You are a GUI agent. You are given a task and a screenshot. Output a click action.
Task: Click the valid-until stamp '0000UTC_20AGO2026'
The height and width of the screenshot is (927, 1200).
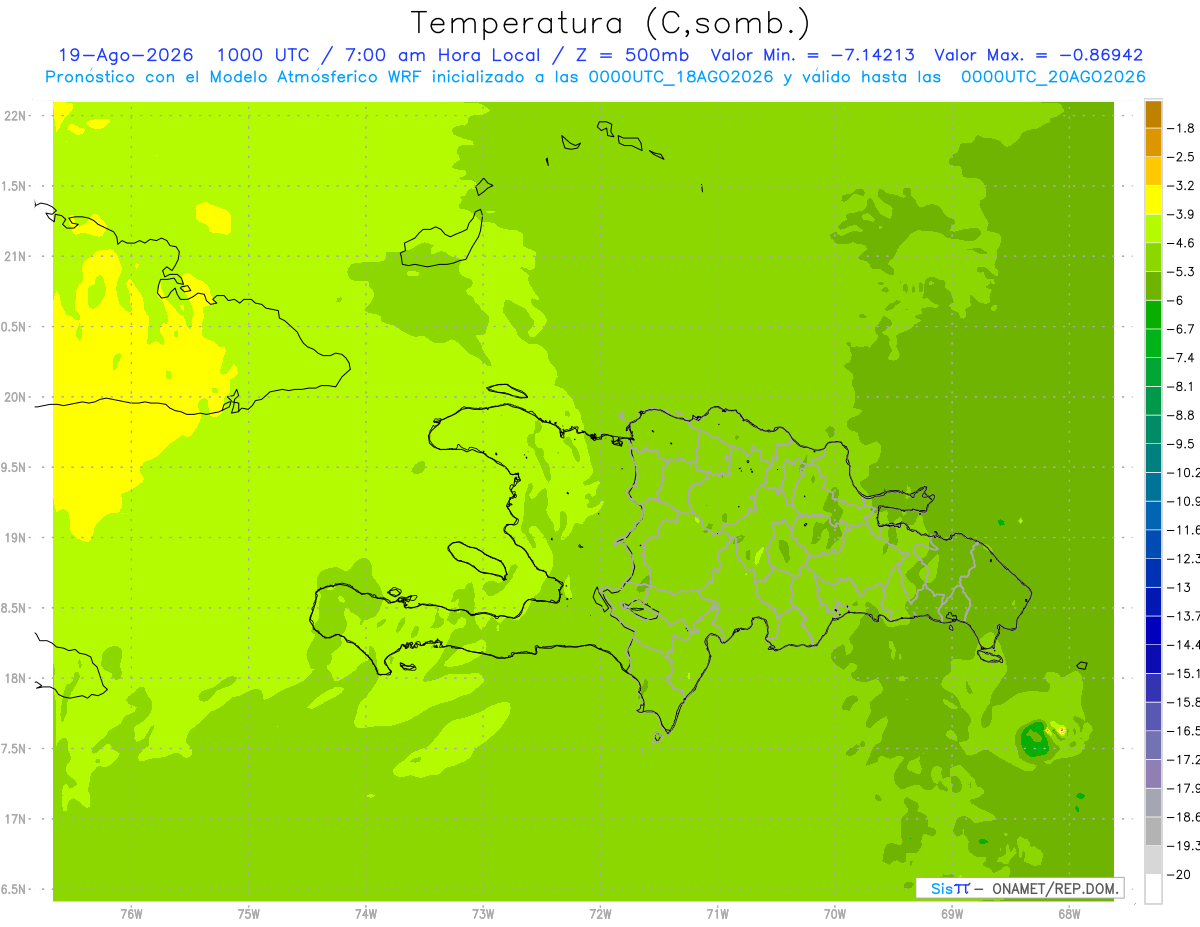[x=1053, y=77]
